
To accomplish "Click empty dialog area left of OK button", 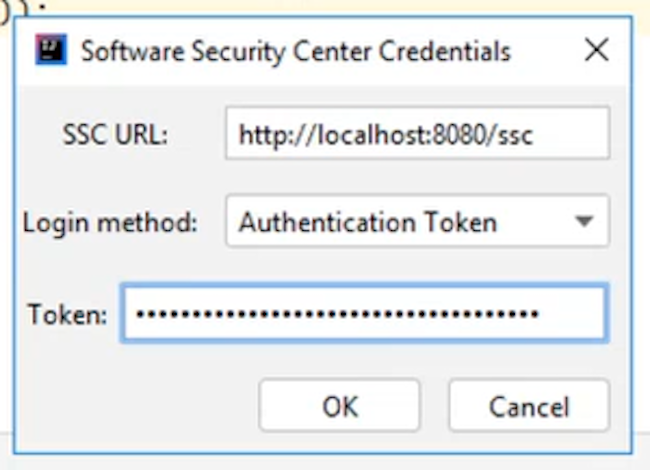I will point(140,406).
